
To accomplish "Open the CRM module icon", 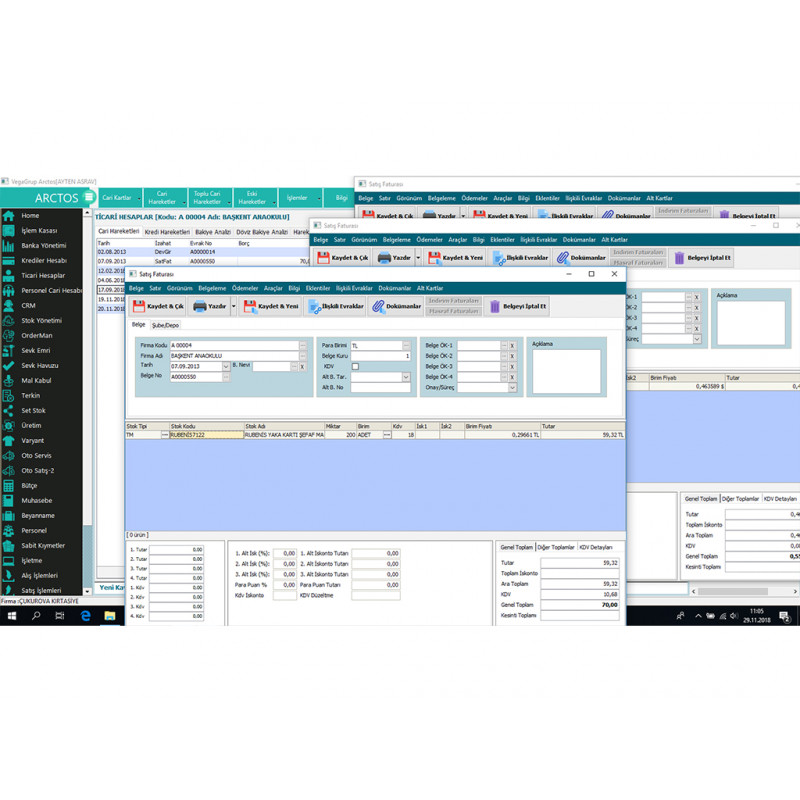I will [9, 306].
